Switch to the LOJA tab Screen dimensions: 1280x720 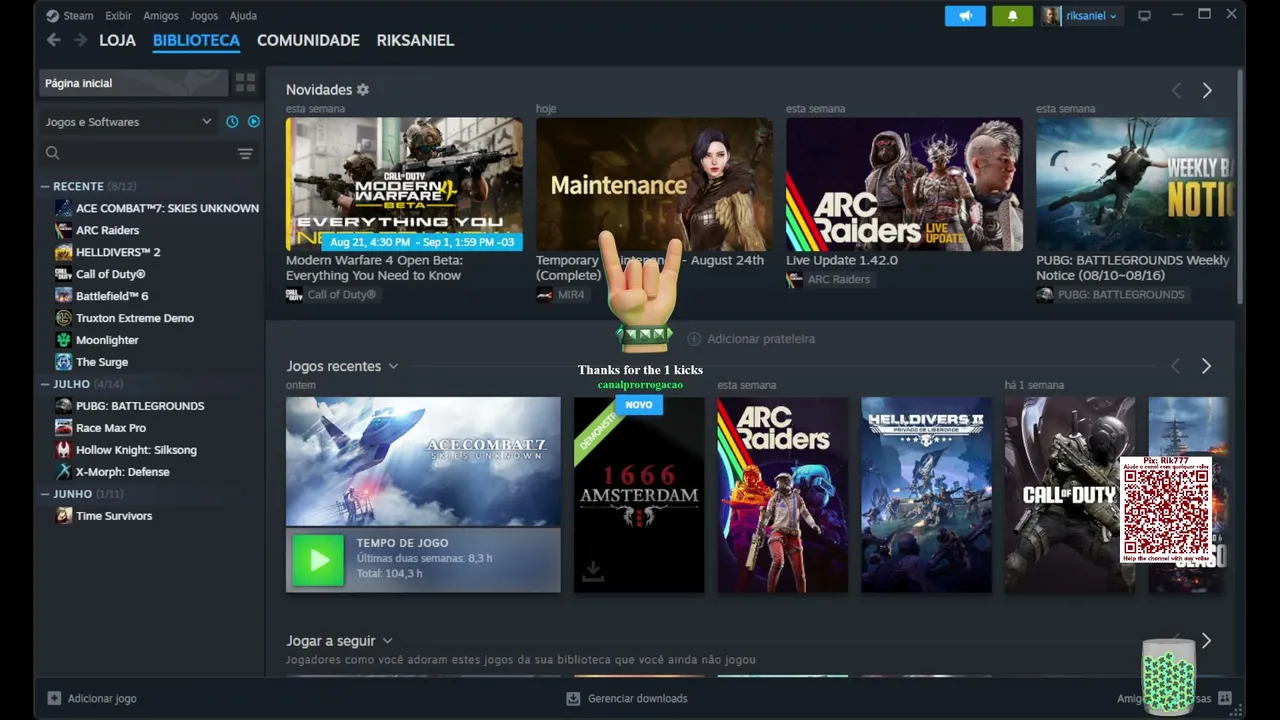(x=117, y=40)
